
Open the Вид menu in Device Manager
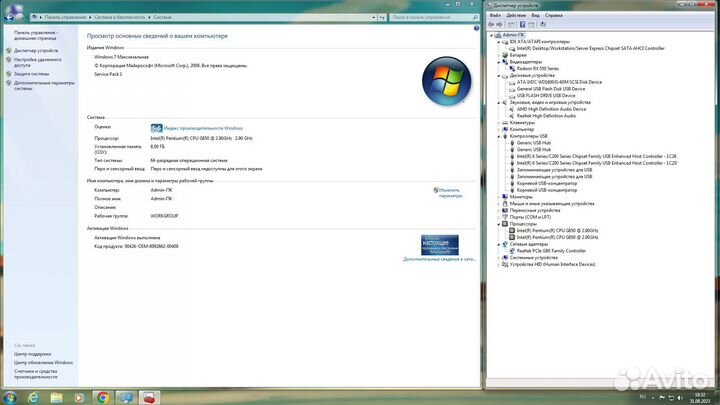click(535, 15)
